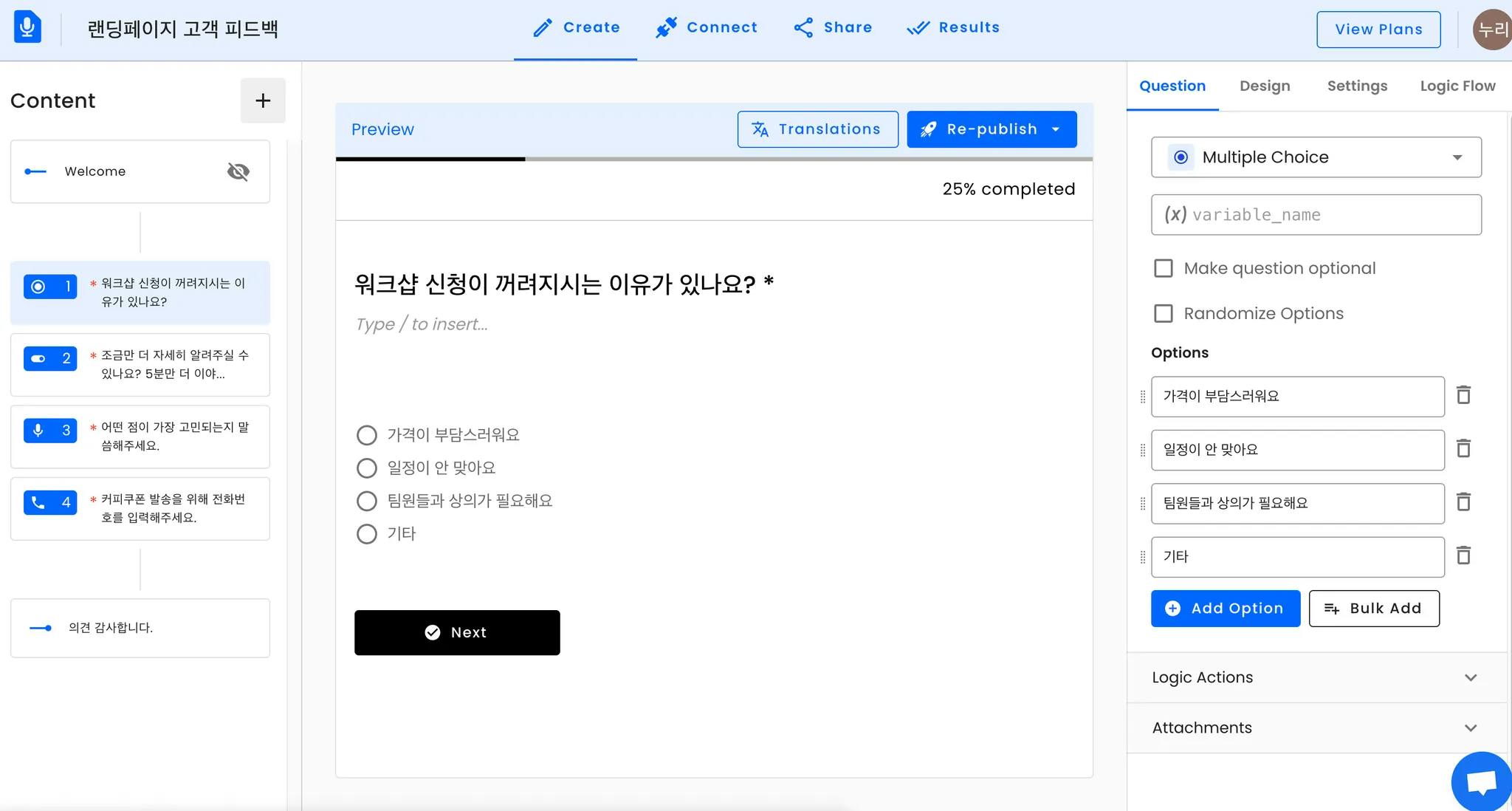Click the variable_name input field
The image size is (1512, 811).
1316,215
